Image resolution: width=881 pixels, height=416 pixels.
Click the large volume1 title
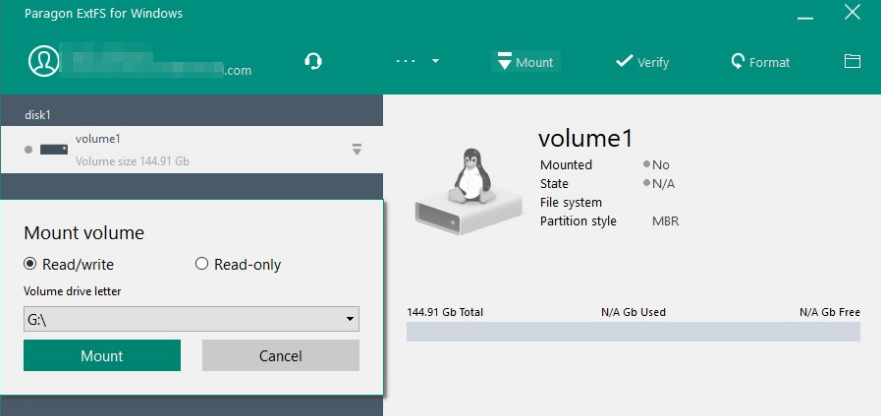tap(585, 138)
